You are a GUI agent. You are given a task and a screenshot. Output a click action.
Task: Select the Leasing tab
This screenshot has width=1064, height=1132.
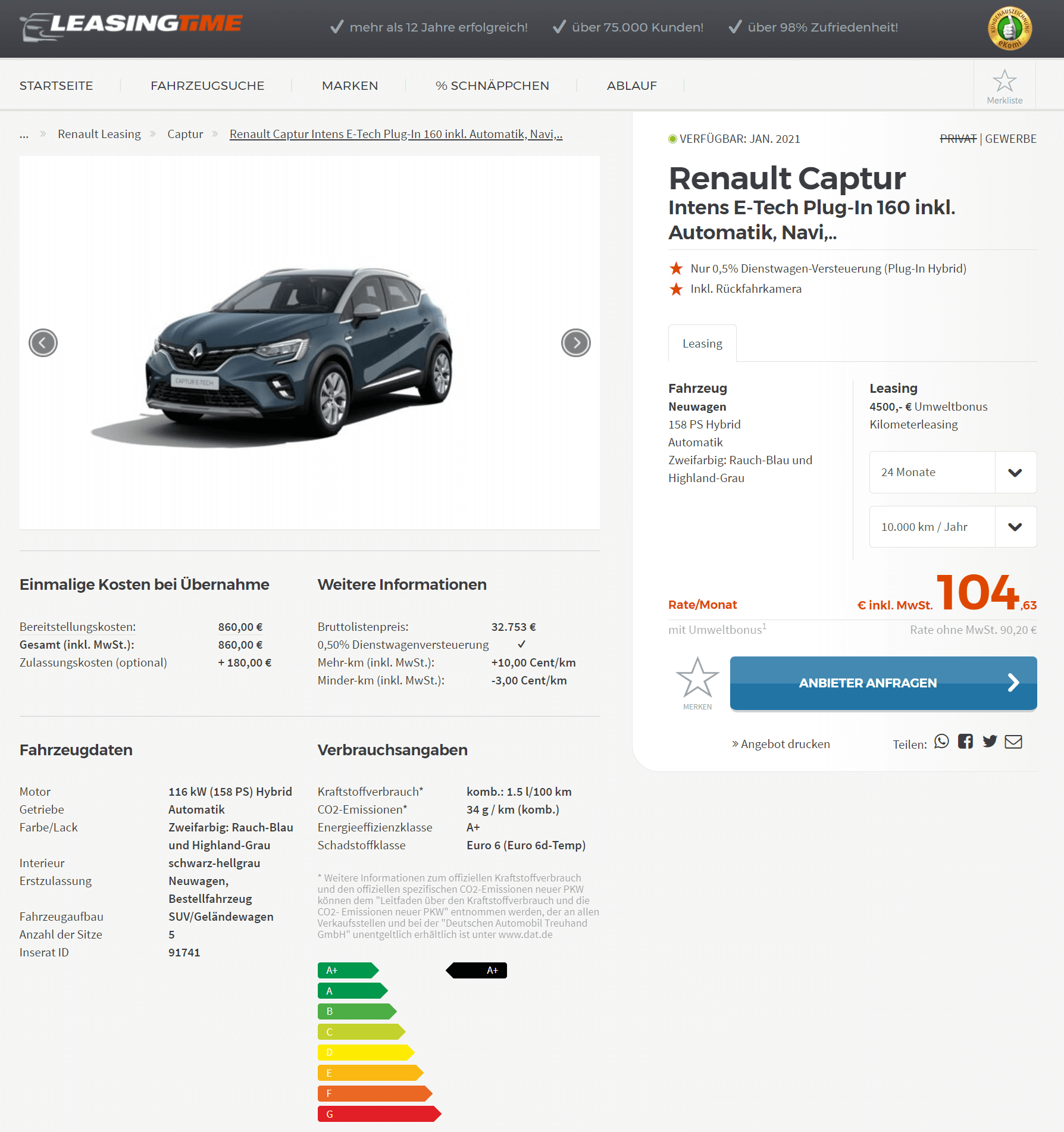702,343
